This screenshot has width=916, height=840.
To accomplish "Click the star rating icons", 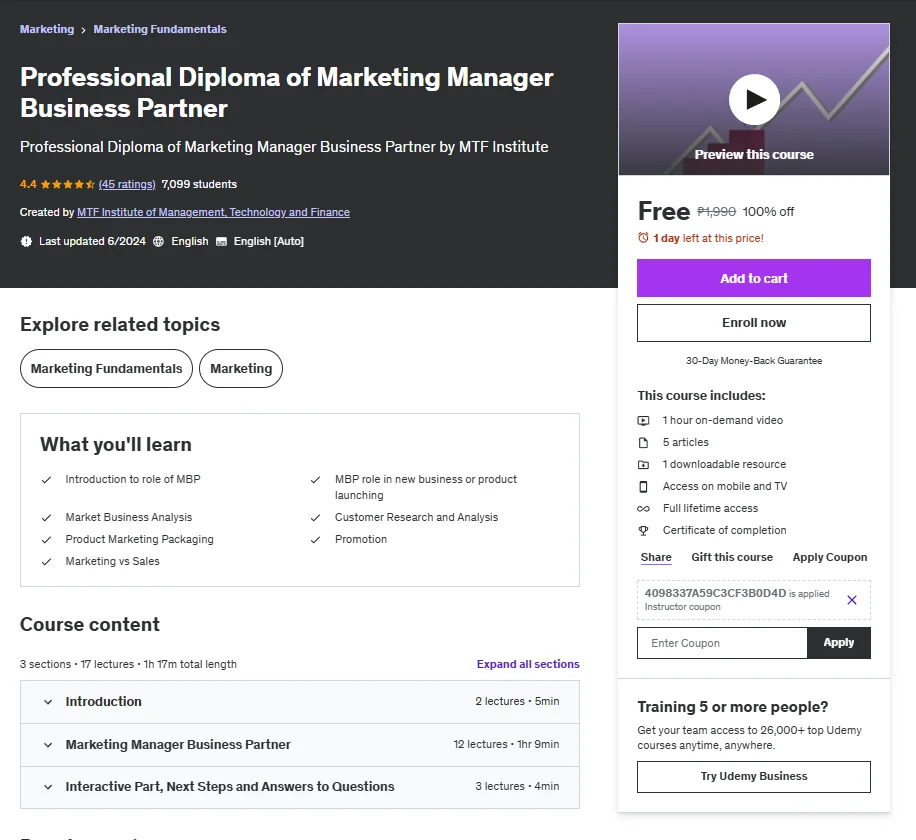I will coord(68,185).
